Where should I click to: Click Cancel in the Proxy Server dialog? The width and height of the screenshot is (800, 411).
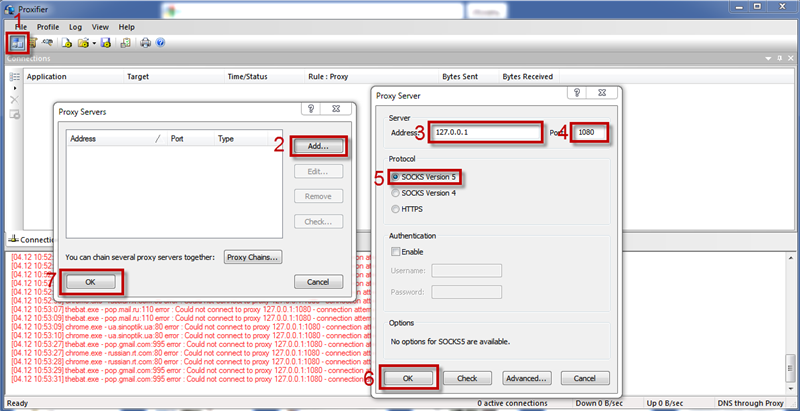pos(585,378)
